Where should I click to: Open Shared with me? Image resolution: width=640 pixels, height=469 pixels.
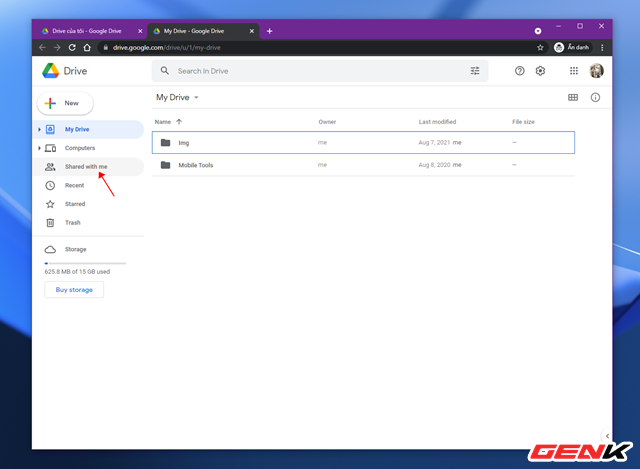[88, 167]
